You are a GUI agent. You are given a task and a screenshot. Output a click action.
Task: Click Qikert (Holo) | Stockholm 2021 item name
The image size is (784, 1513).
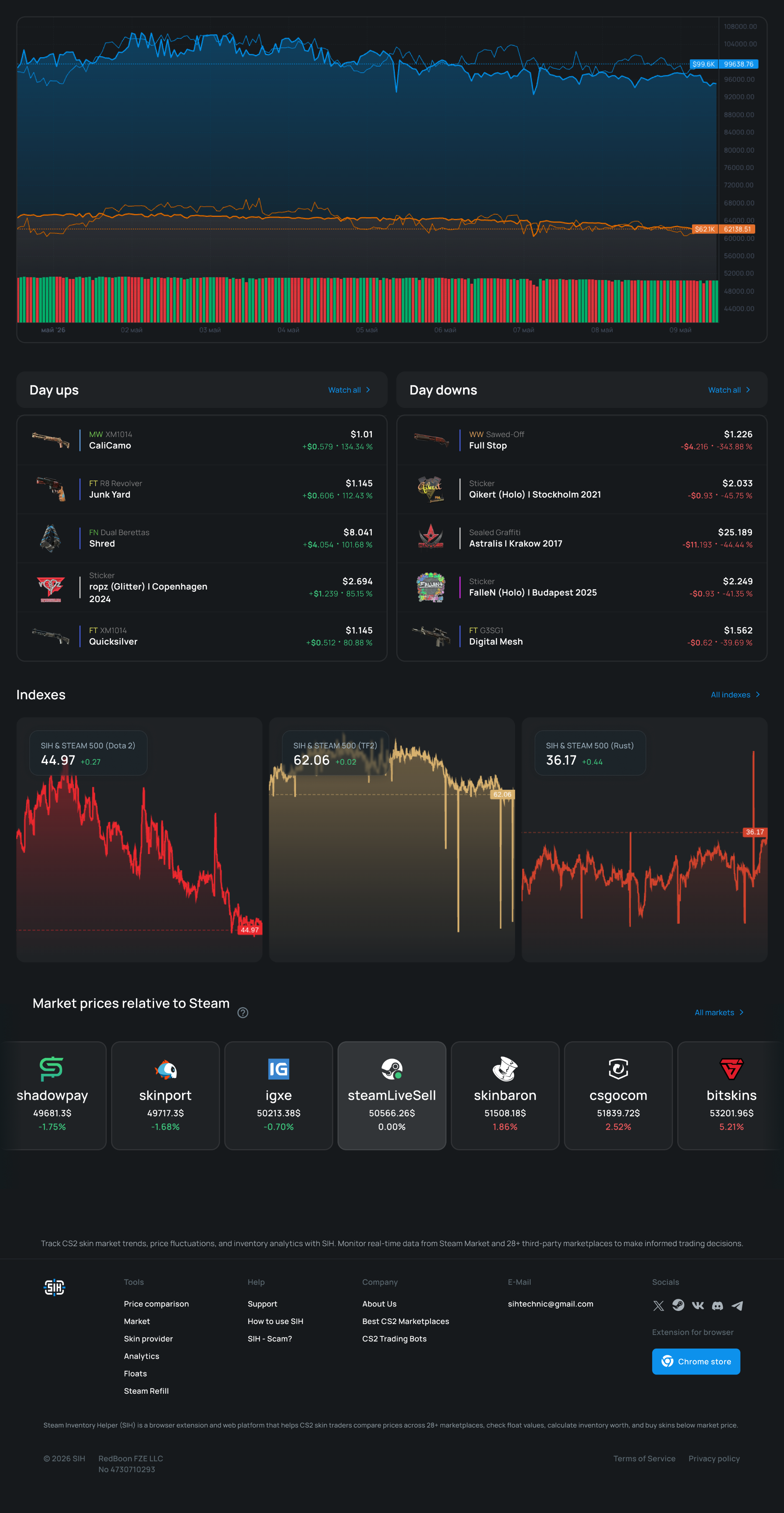tap(535, 495)
